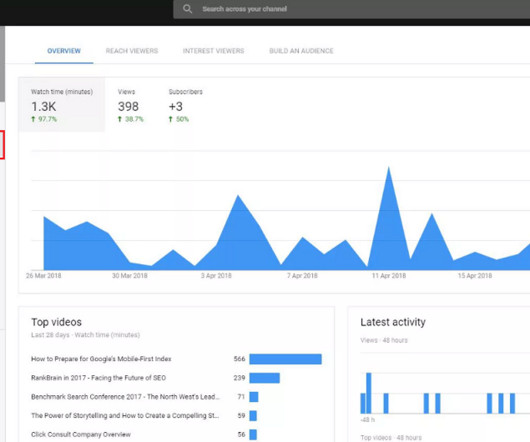The image size is (530, 442).
Task: Click the 15 Apr 2018 axis label
Action: [475, 276]
